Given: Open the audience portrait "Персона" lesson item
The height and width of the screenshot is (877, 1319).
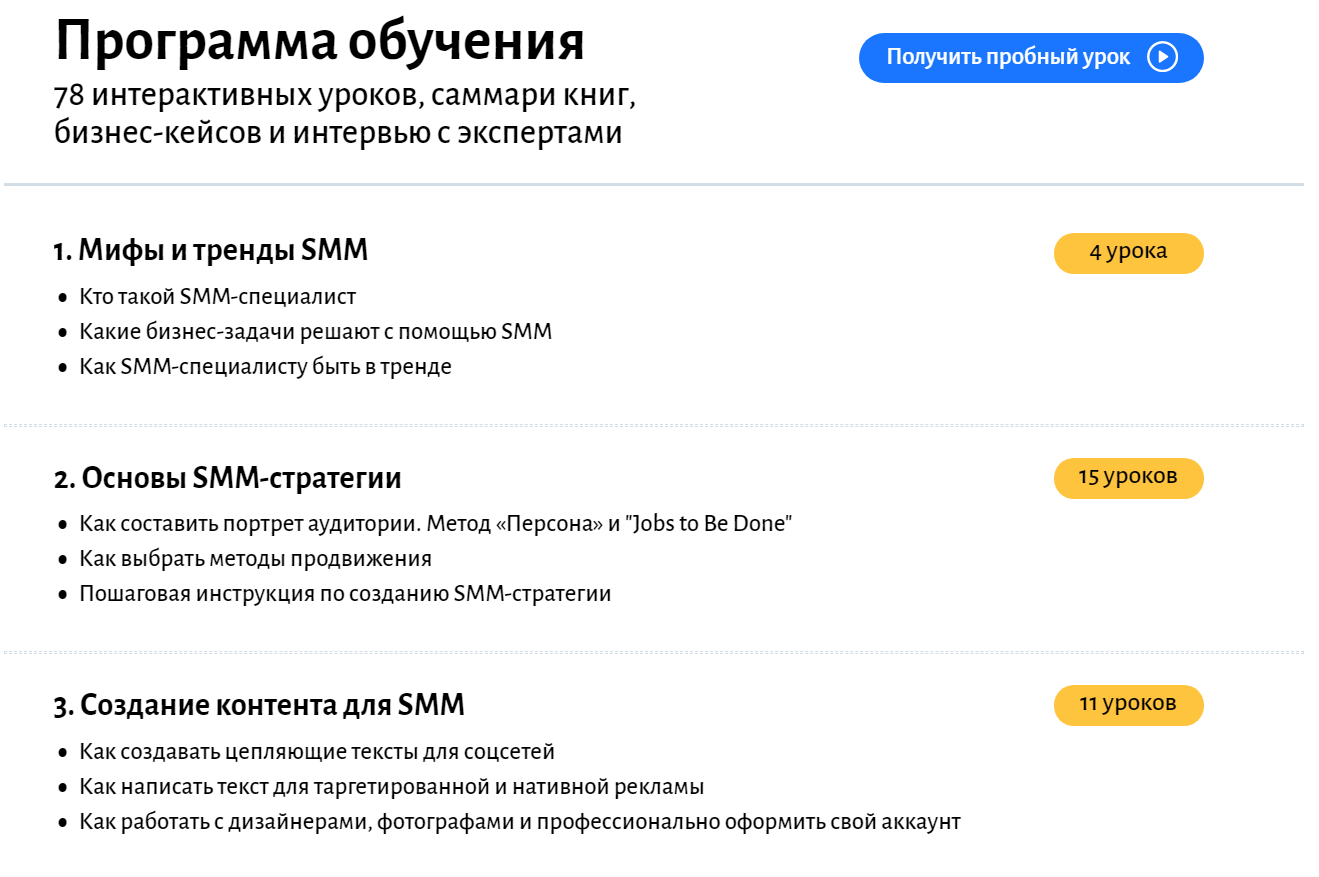Looking at the screenshot, I should pos(436,524).
